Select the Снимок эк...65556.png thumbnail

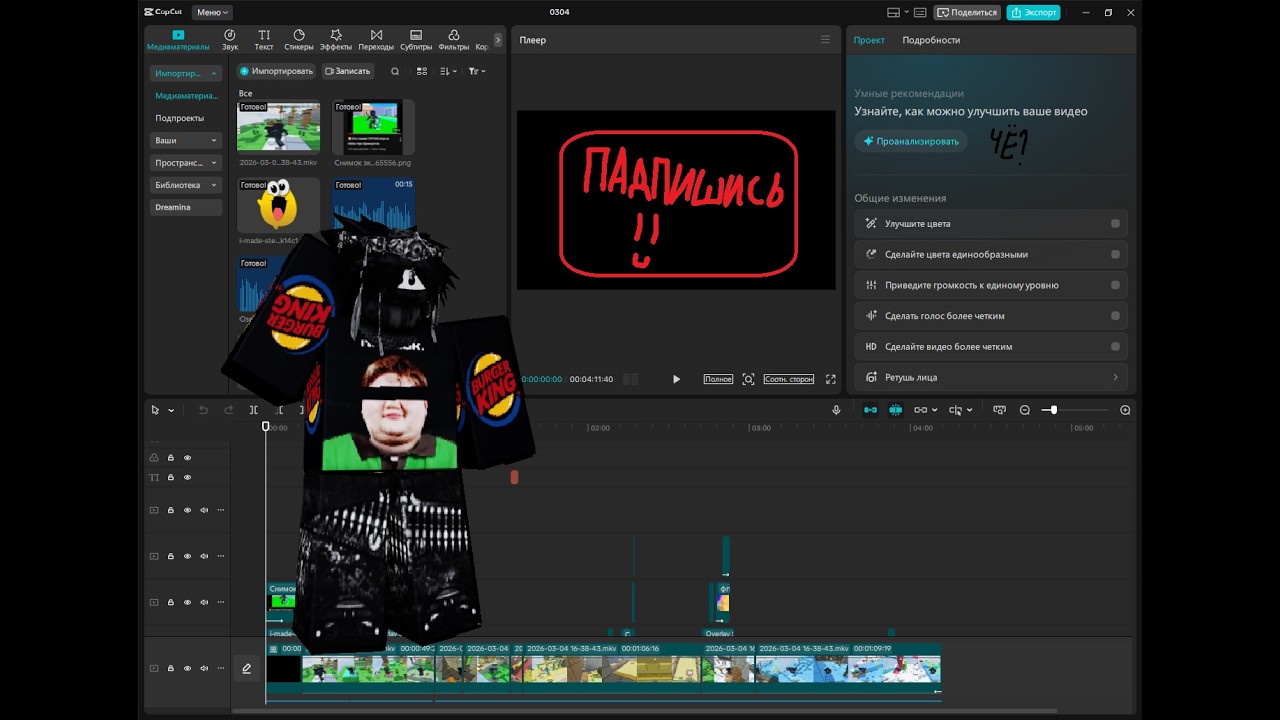click(373, 125)
